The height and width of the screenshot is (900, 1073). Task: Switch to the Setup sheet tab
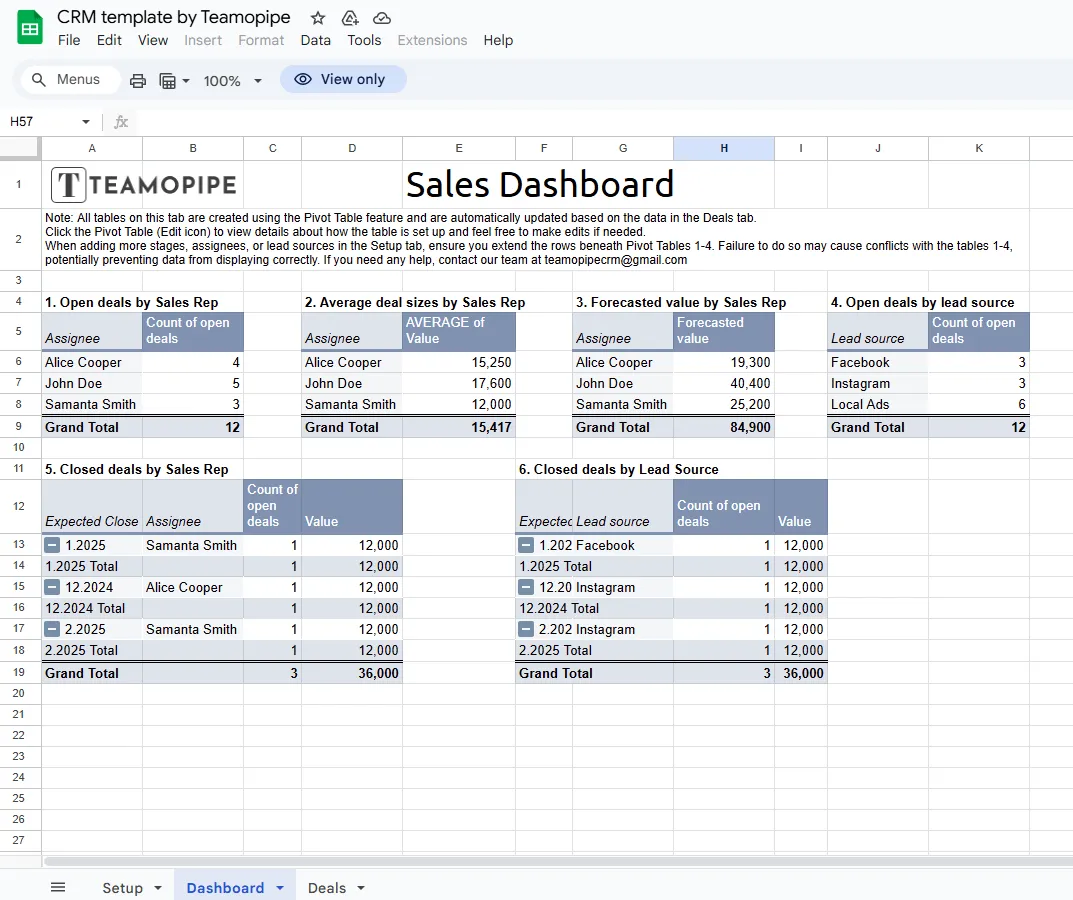(x=122, y=888)
